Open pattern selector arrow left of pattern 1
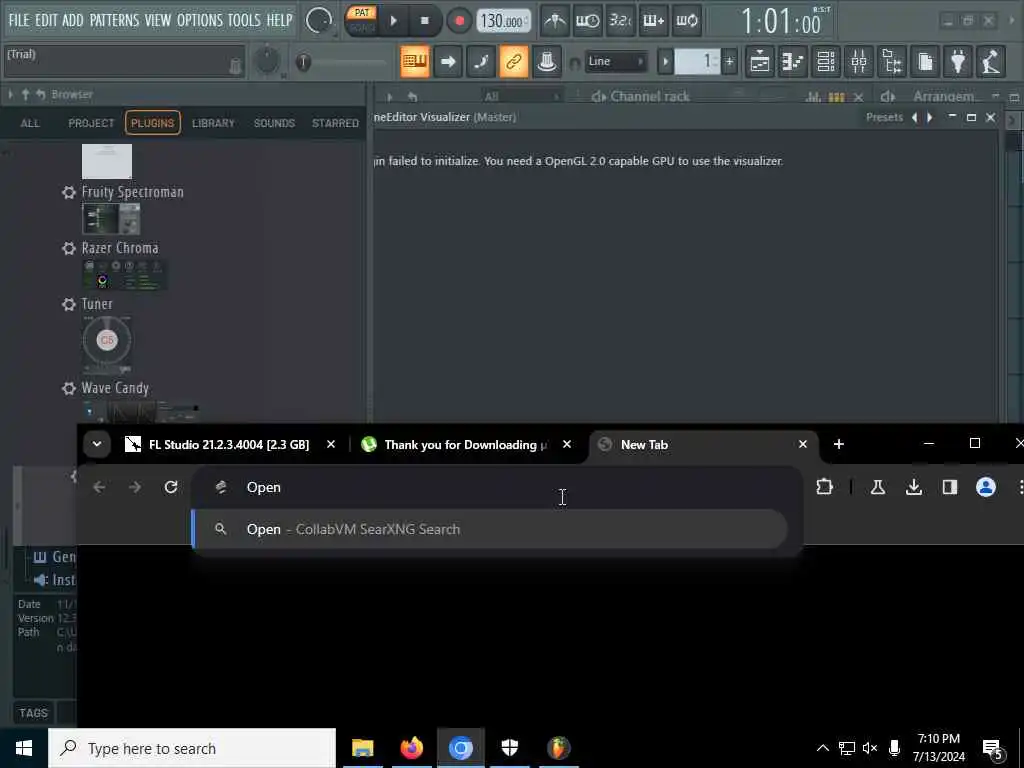The width and height of the screenshot is (1024, 768). [665, 62]
